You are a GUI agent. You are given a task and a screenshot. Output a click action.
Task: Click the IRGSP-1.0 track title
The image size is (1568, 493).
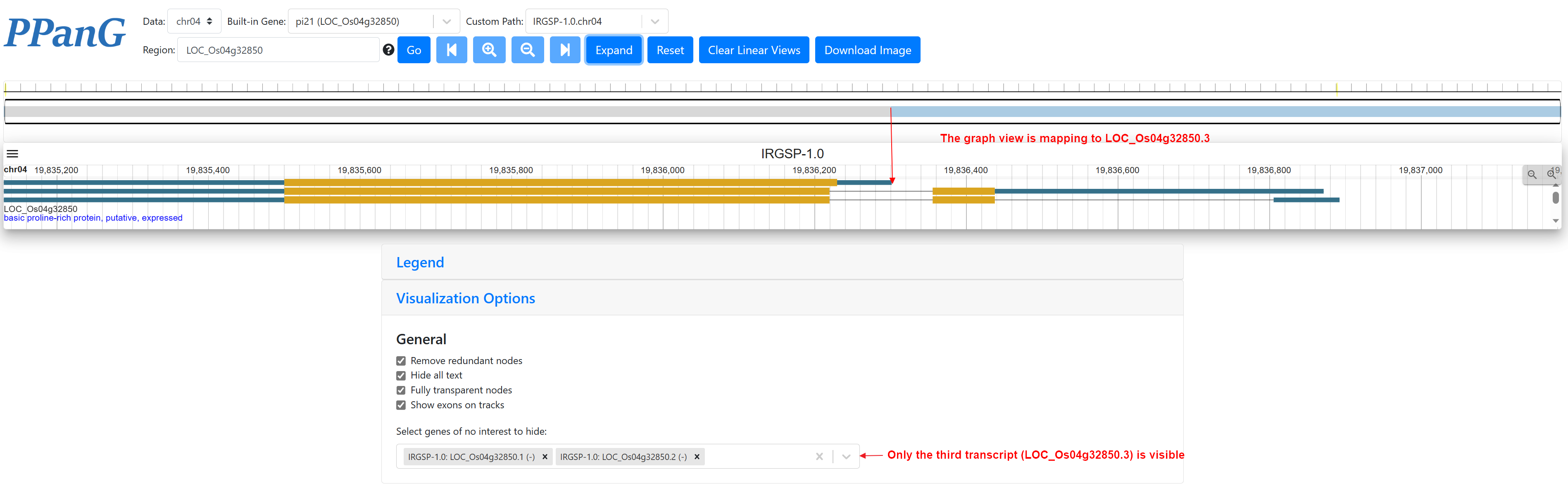[792, 154]
